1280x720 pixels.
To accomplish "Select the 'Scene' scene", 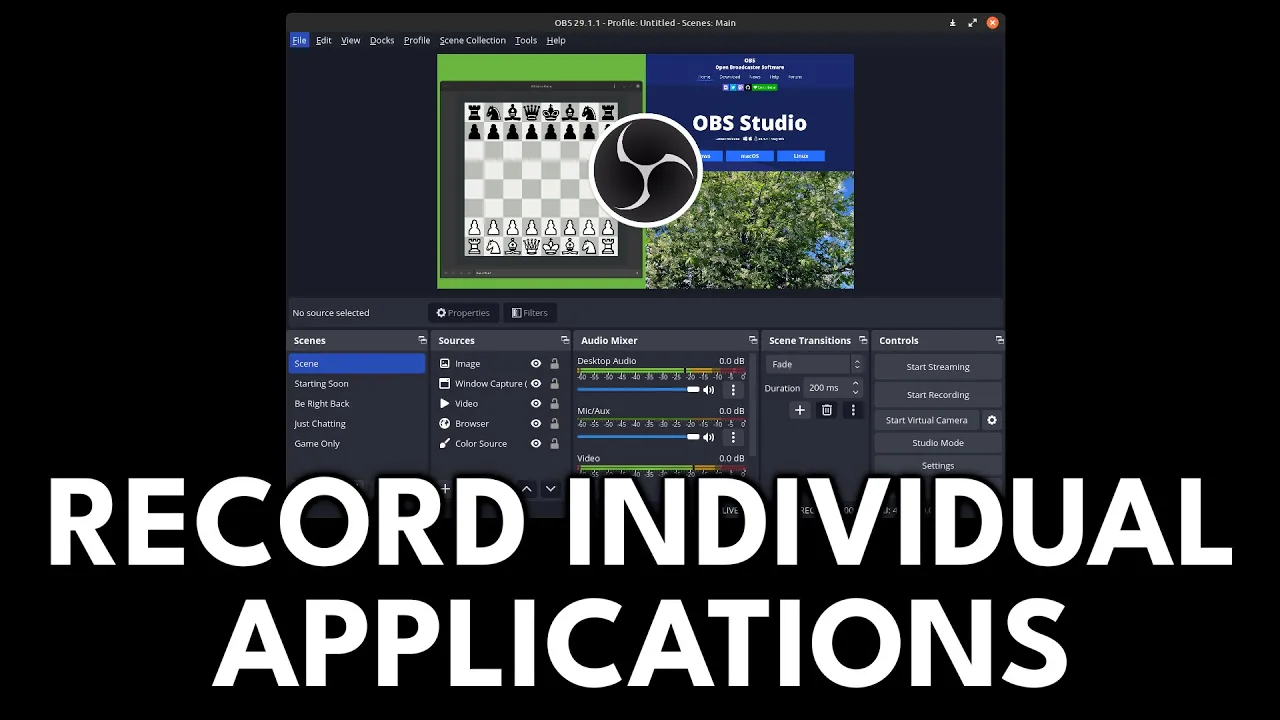I will coord(357,364).
